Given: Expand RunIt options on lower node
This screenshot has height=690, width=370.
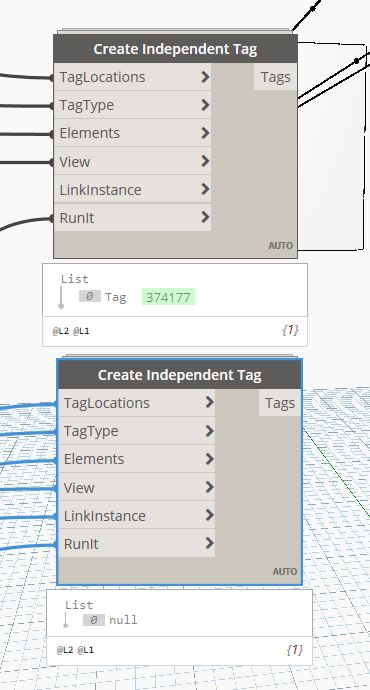Looking at the screenshot, I should [209, 543].
